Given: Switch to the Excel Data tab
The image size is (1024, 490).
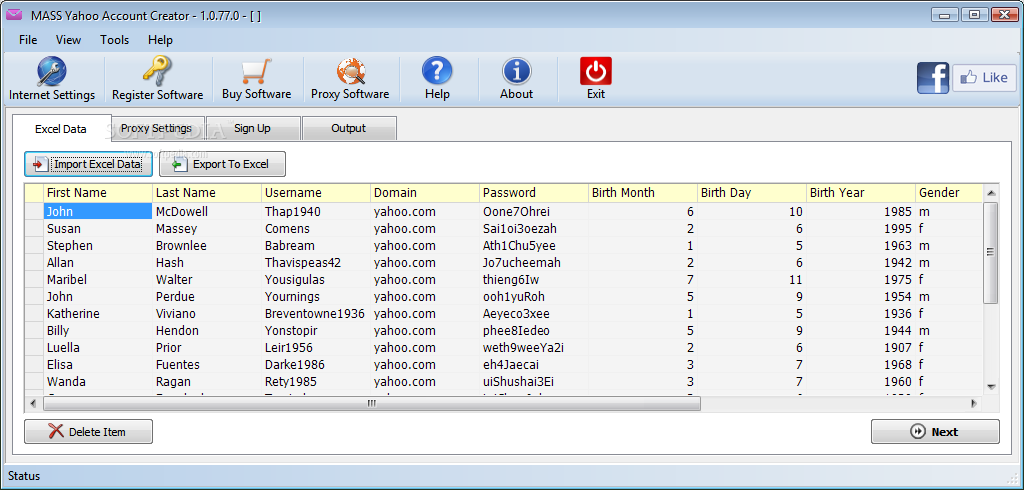Looking at the screenshot, I should (x=61, y=128).
